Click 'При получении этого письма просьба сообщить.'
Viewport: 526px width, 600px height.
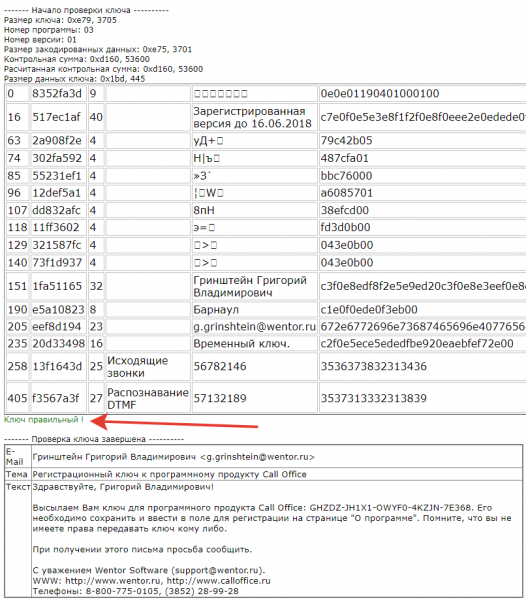[x=142, y=549]
